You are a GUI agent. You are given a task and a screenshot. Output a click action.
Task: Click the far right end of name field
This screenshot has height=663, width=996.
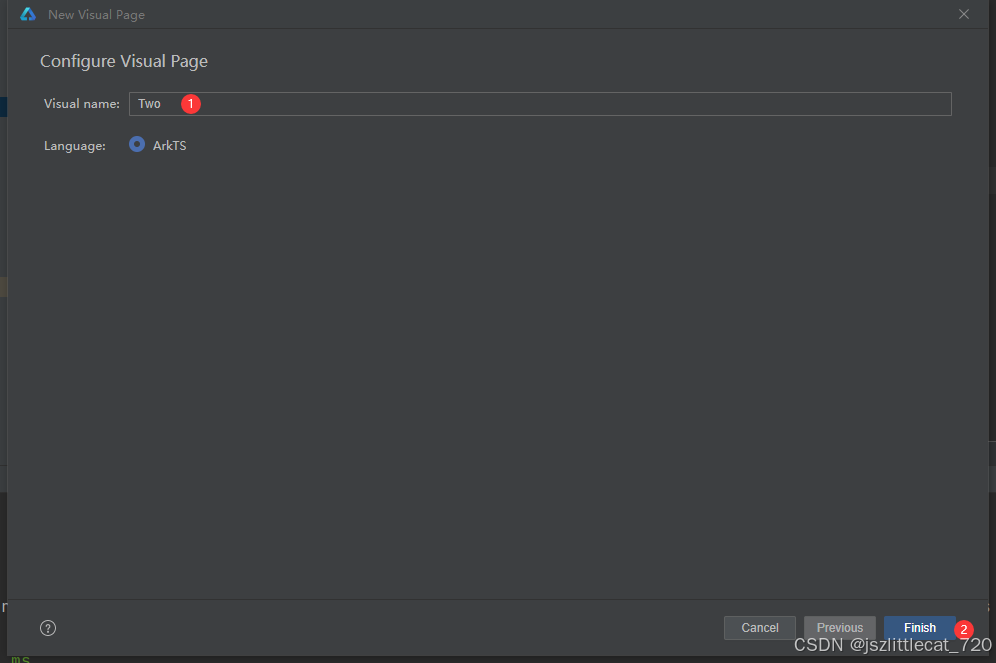pyautogui.click(x=940, y=104)
